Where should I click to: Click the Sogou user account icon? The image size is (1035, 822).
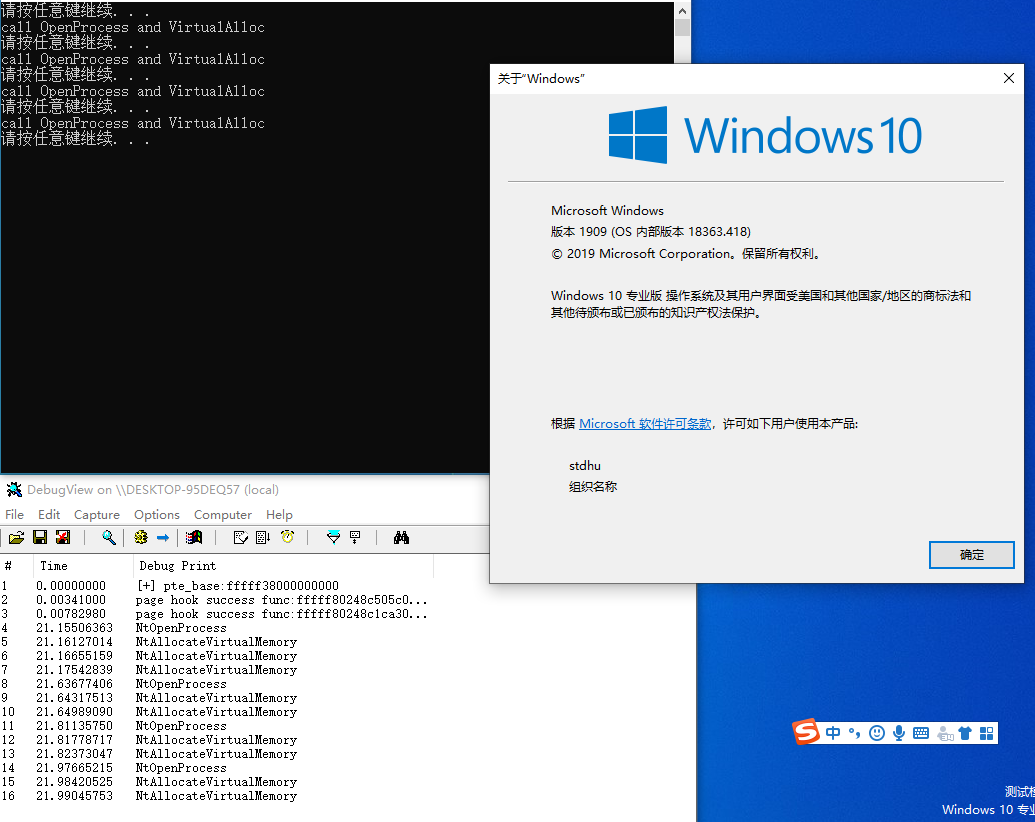click(x=945, y=733)
